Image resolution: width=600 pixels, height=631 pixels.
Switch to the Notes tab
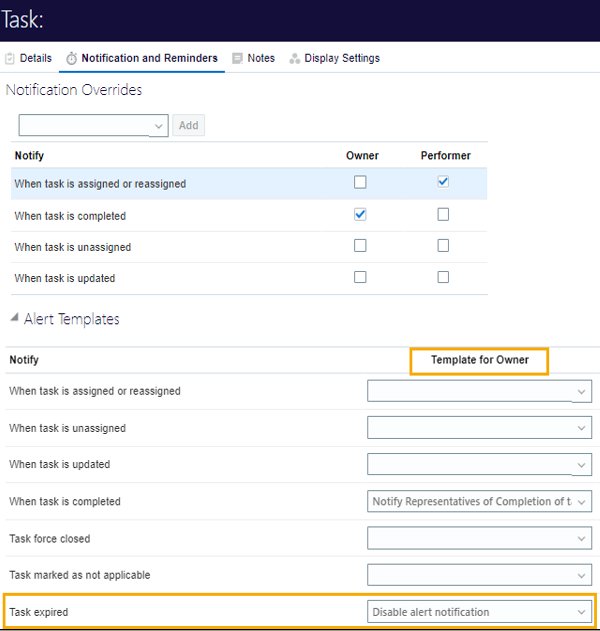tap(261, 58)
